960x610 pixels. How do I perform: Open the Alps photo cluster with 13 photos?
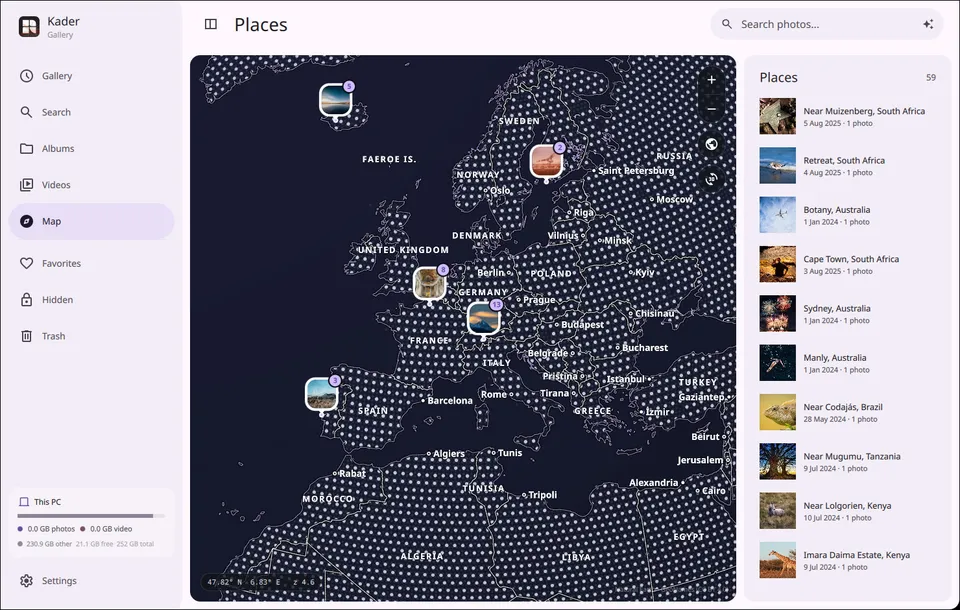pos(484,318)
